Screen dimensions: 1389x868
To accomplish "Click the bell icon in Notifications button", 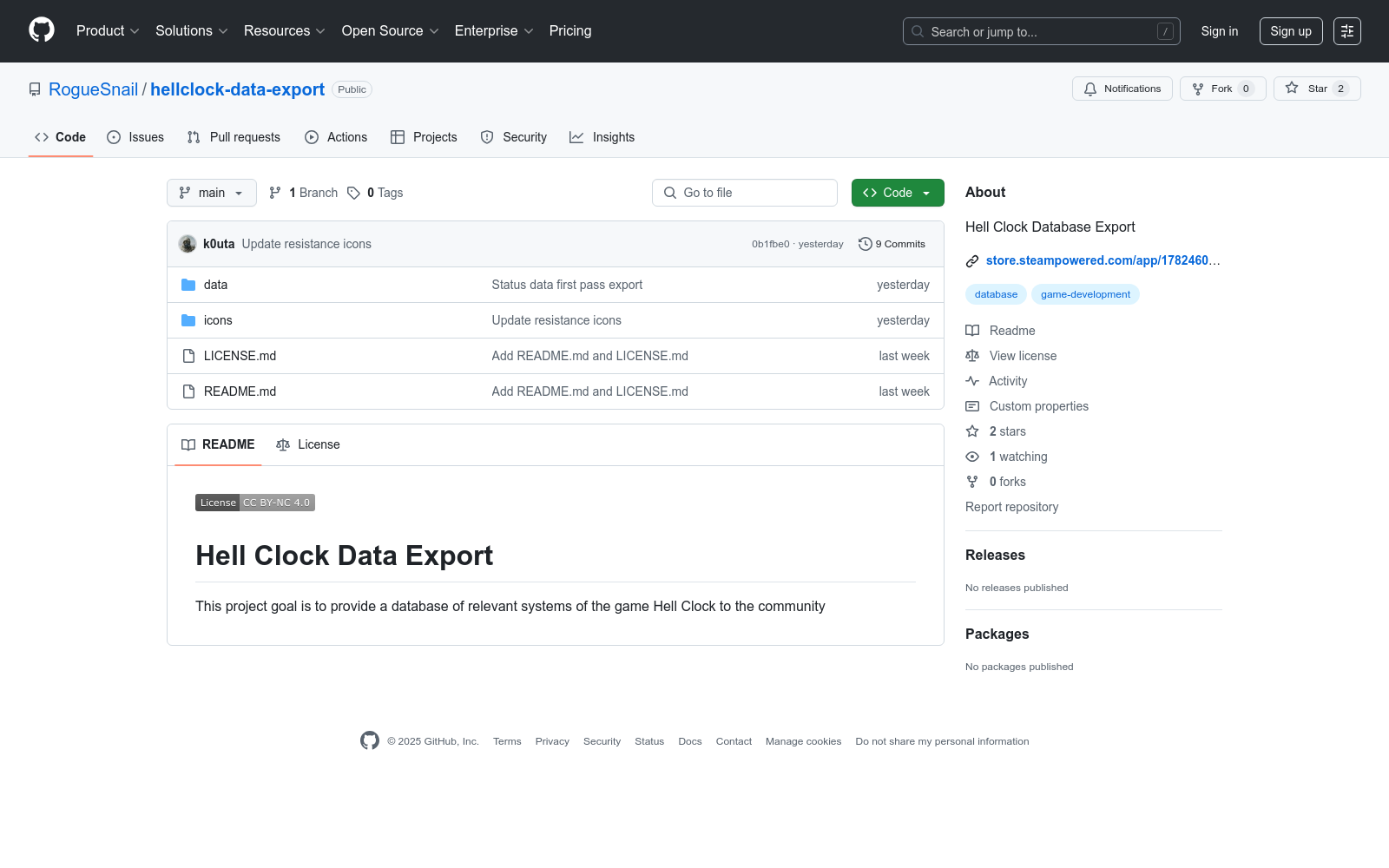I will point(1090,89).
